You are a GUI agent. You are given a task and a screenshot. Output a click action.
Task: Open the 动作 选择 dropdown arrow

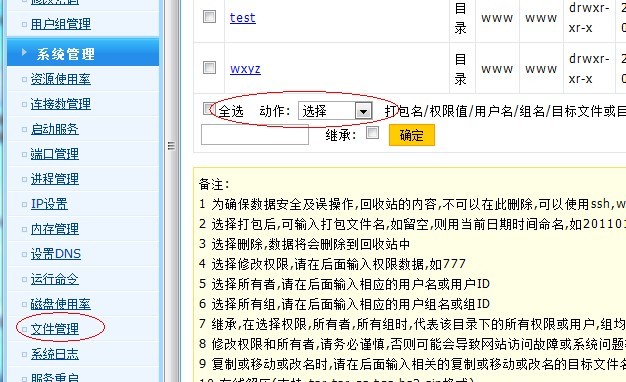coord(363,111)
